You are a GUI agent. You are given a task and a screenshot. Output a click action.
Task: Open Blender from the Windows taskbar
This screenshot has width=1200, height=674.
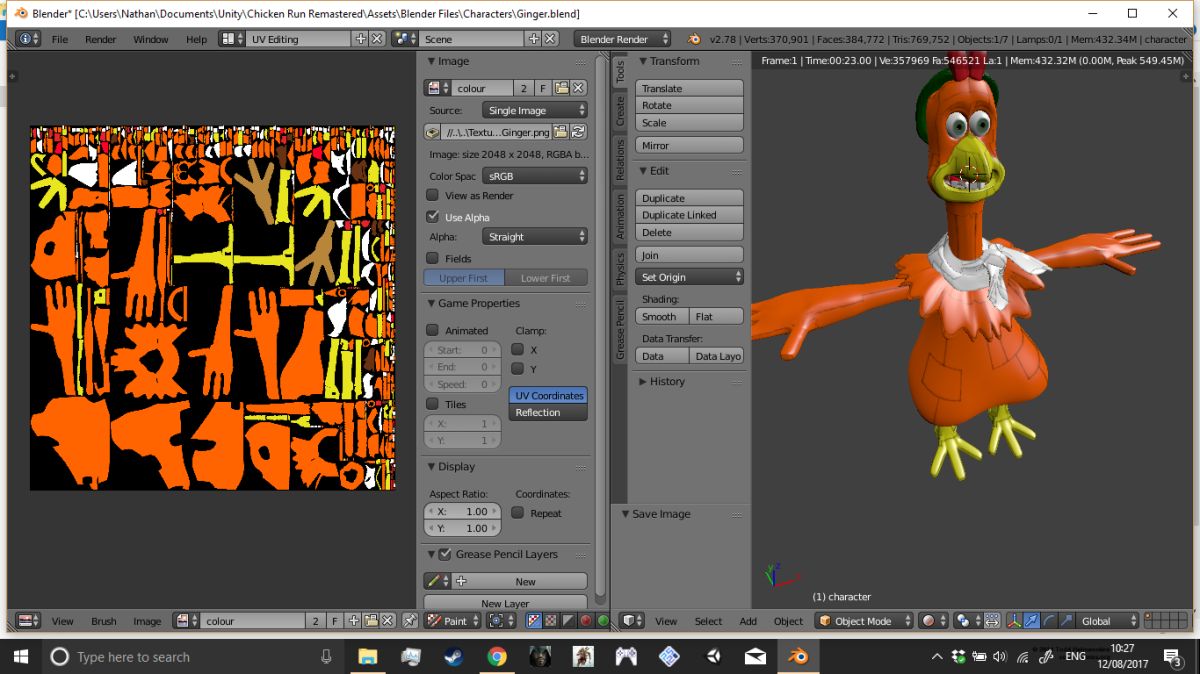click(x=798, y=657)
